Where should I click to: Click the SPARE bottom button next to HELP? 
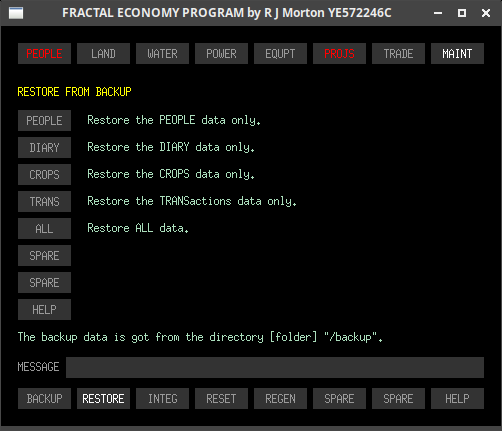point(398,398)
